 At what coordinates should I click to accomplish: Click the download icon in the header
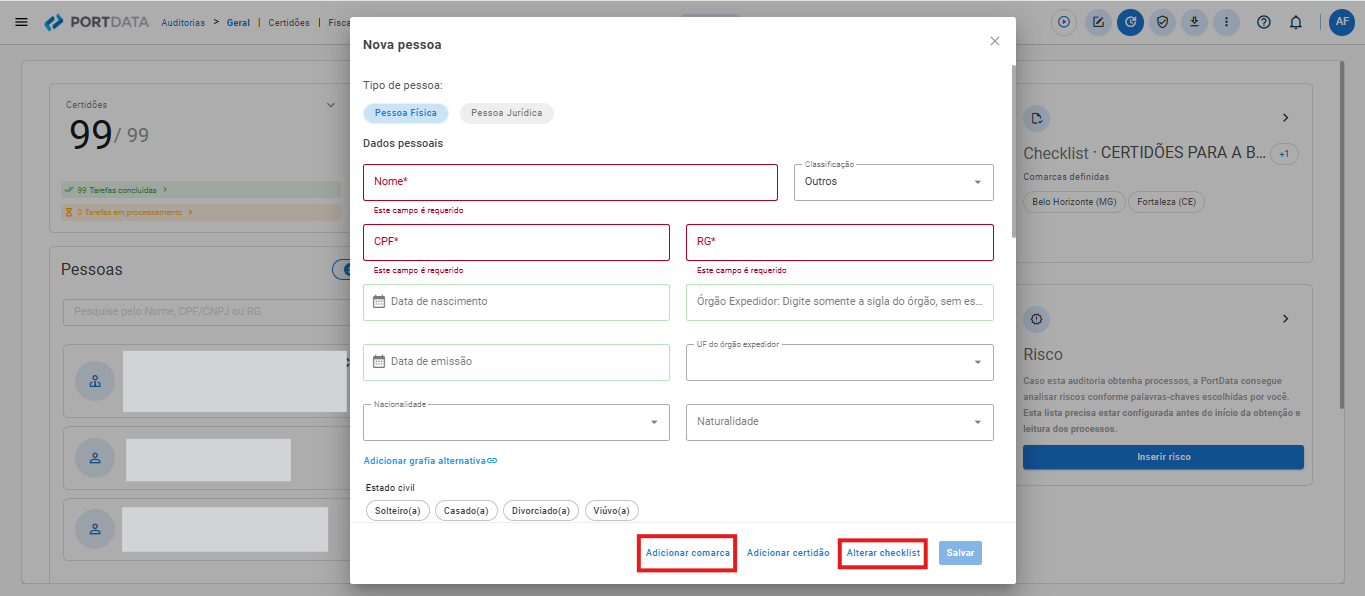pyautogui.click(x=1194, y=22)
